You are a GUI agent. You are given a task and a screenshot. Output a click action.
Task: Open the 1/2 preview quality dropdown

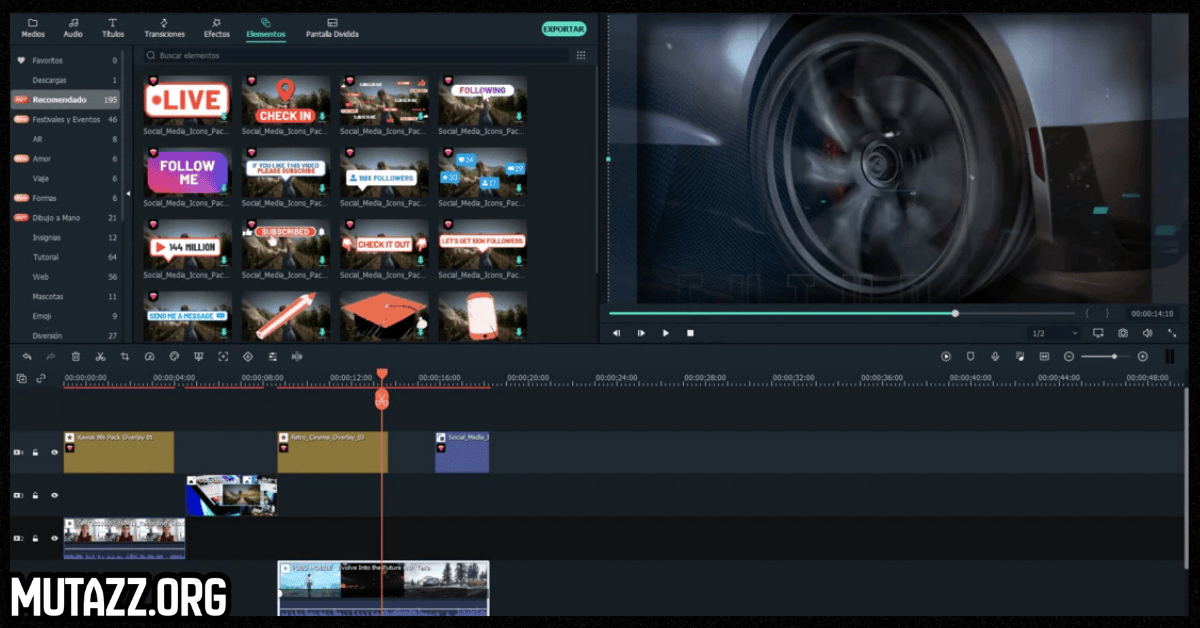(1054, 333)
